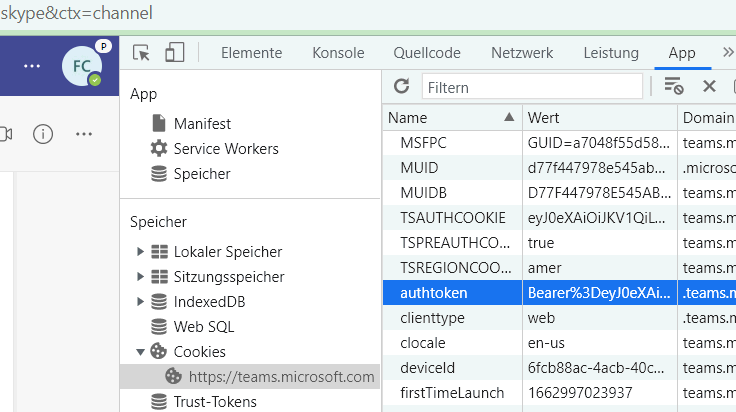Image resolution: width=736 pixels, height=412 pixels.
Task: Select the MUIDB cookie name
Action: 423,192
